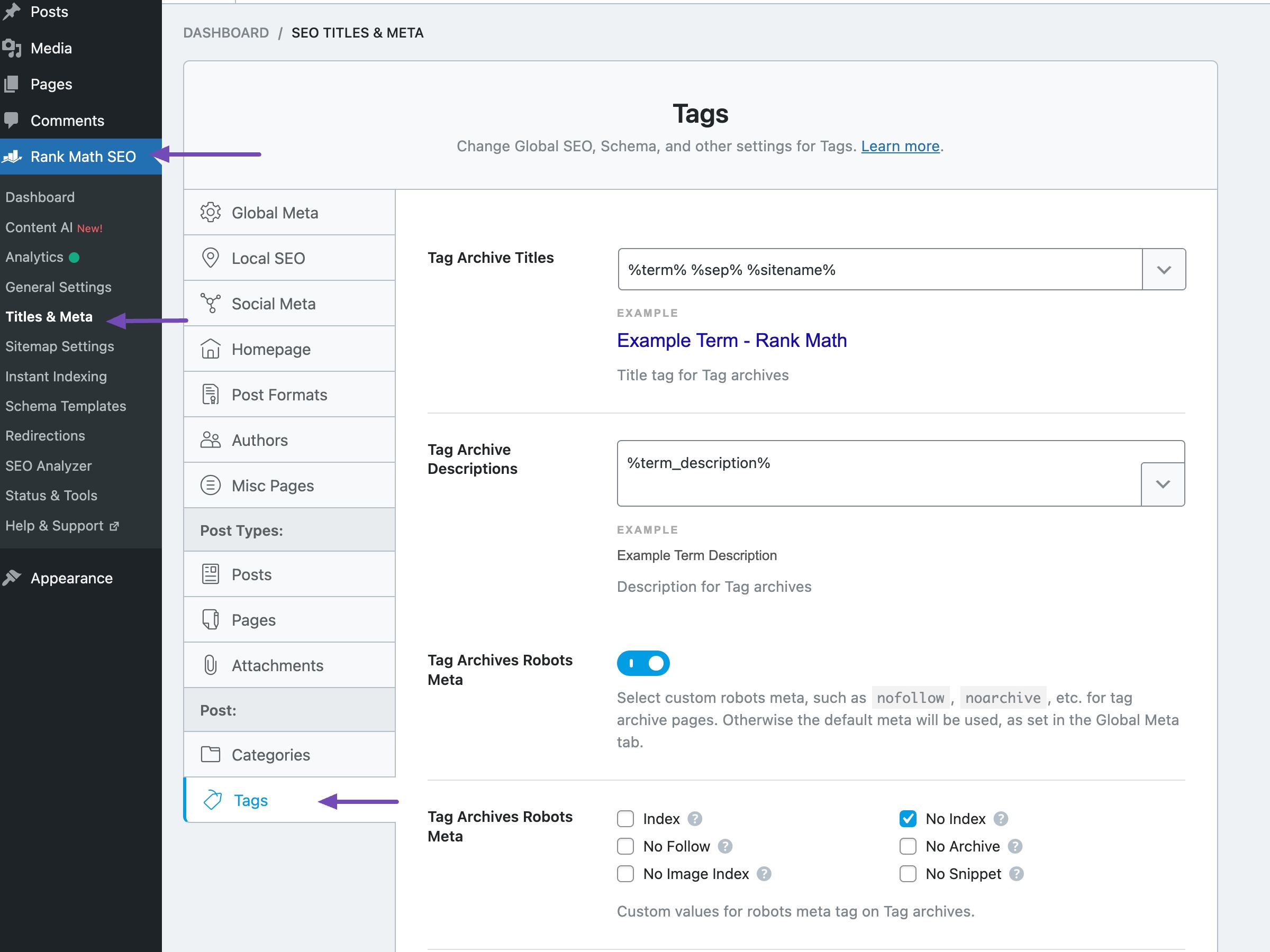Click the Authors people icon
1270x952 pixels.
pos(210,440)
